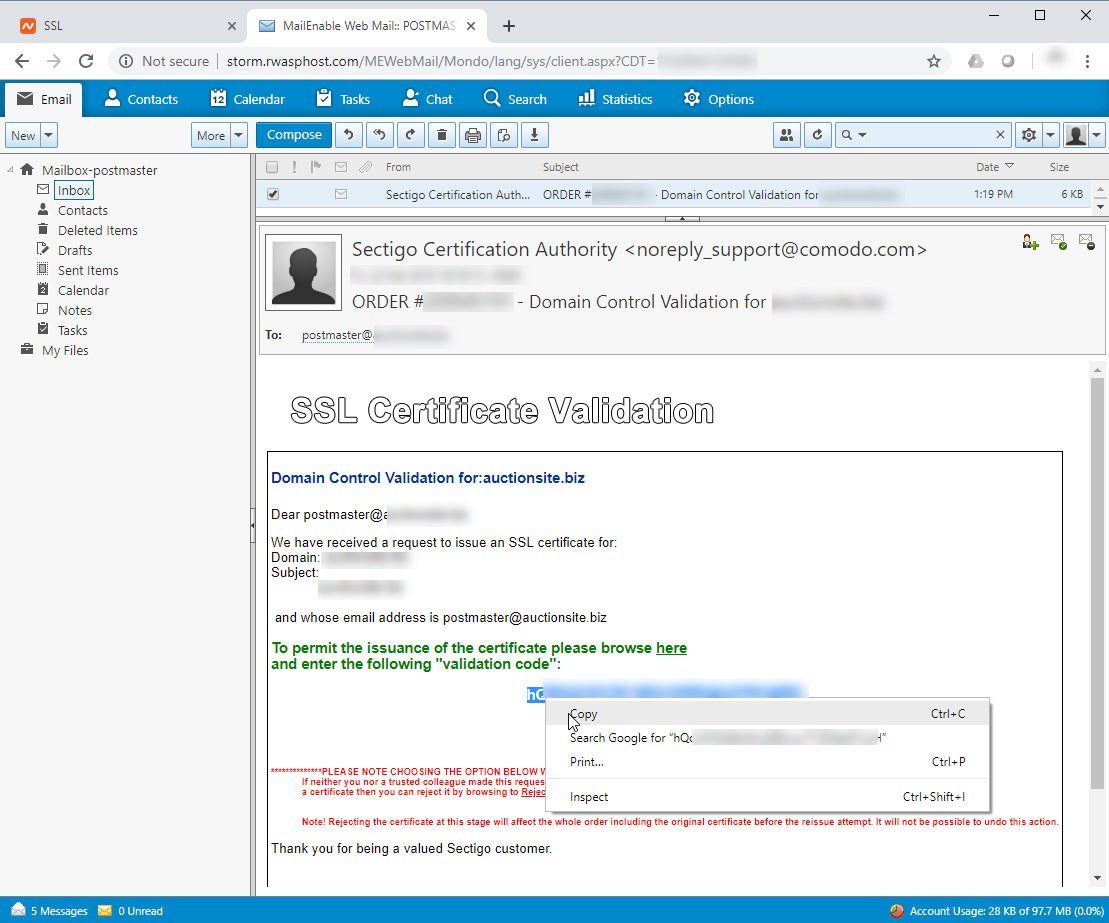Click the user profile avatar icon
The image size is (1109, 923).
pyautogui.click(x=1076, y=135)
